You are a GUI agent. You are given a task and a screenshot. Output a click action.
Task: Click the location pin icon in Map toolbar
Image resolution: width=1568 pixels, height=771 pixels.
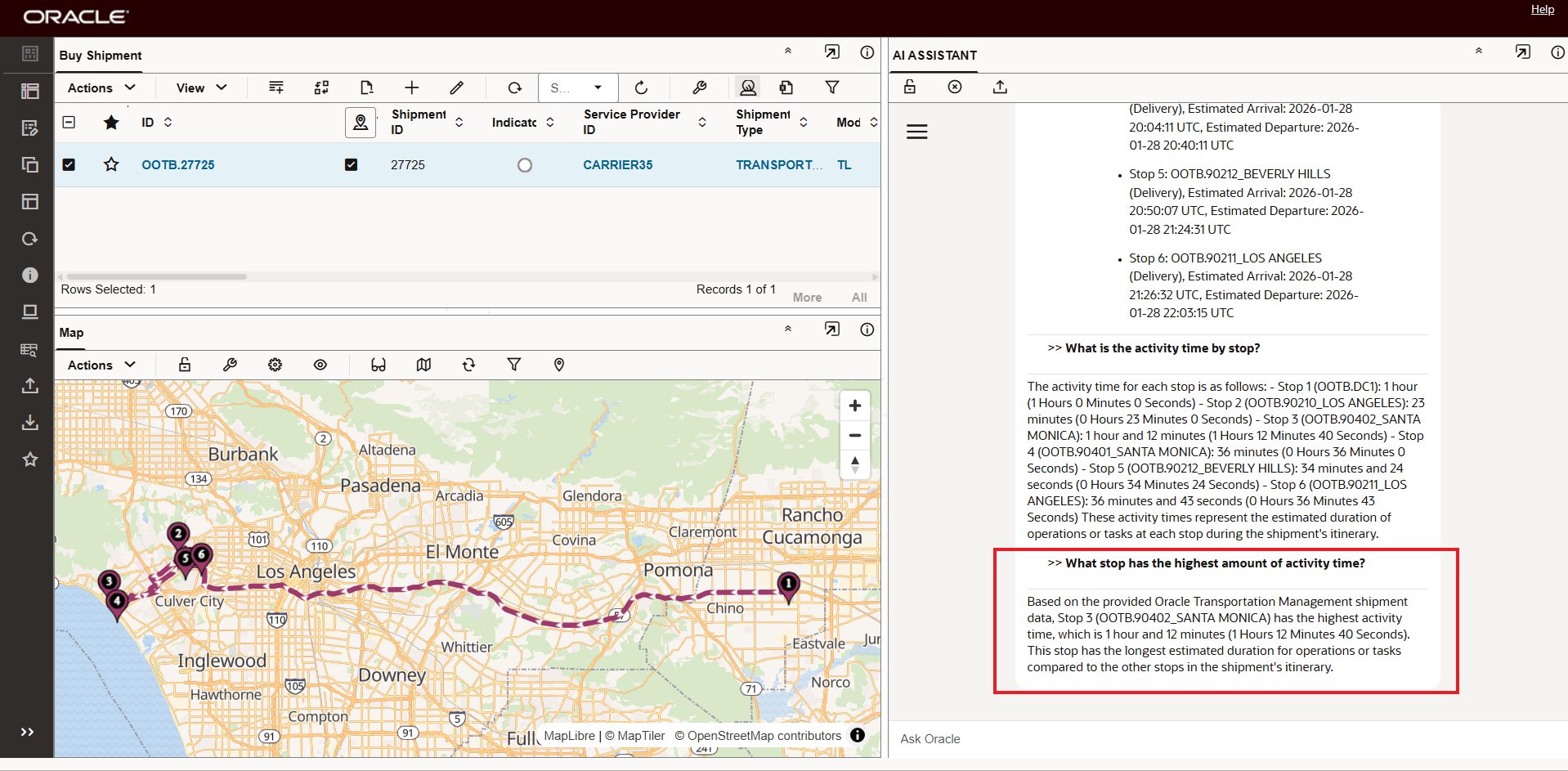[x=559, y=365]
